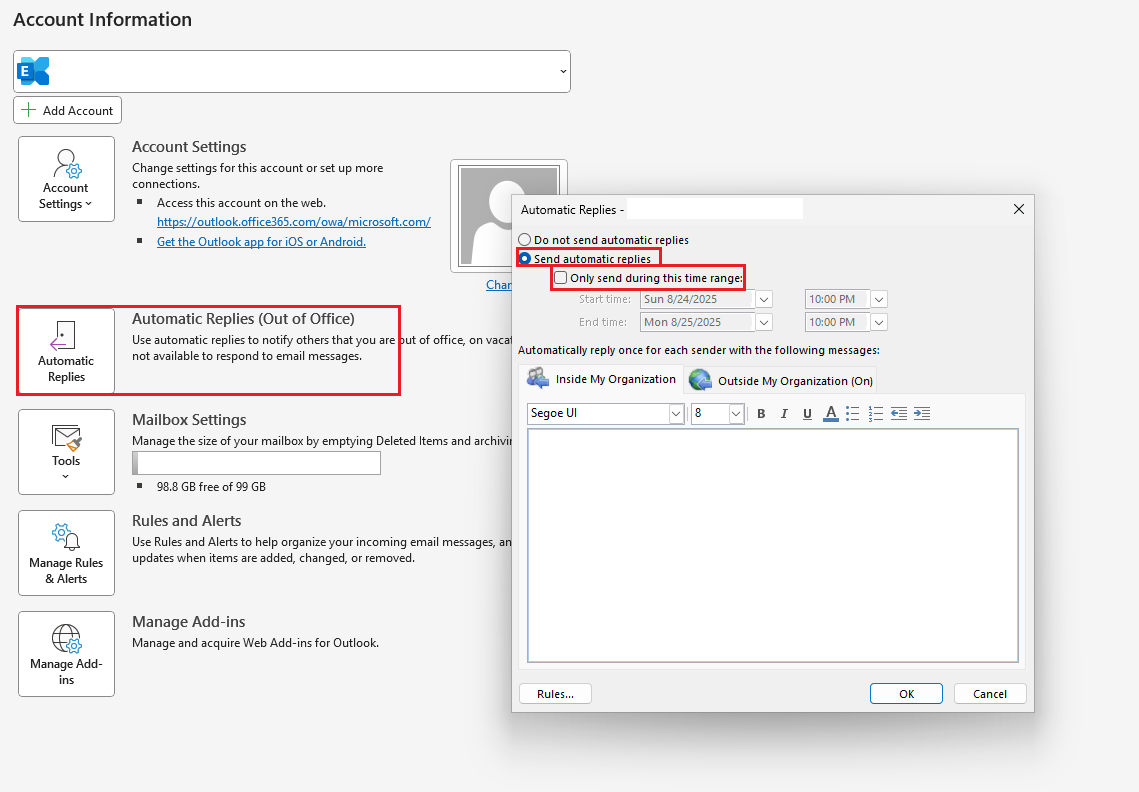Screen dimensions: 1139x792
Task: Open Manage Rules & Alerts
Action: (66, 553)
